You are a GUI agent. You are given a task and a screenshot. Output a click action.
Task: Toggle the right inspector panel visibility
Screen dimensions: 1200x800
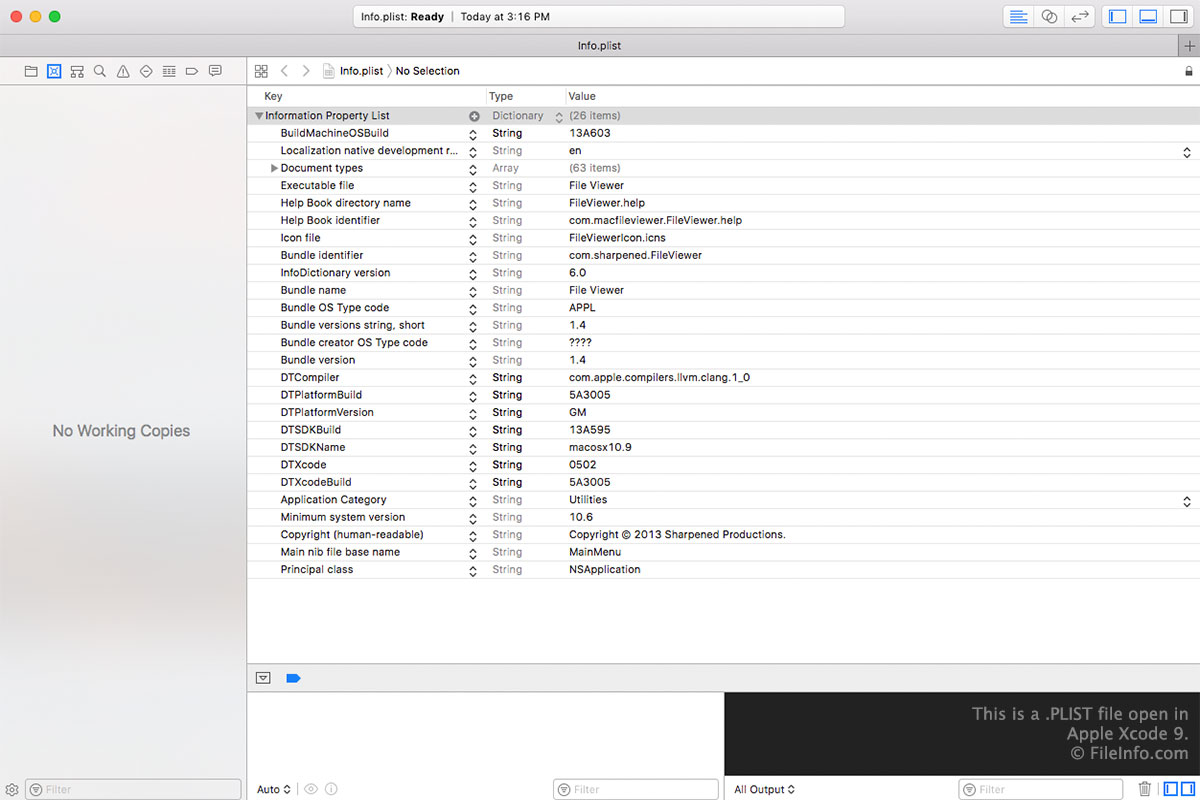pos(1178,17)
